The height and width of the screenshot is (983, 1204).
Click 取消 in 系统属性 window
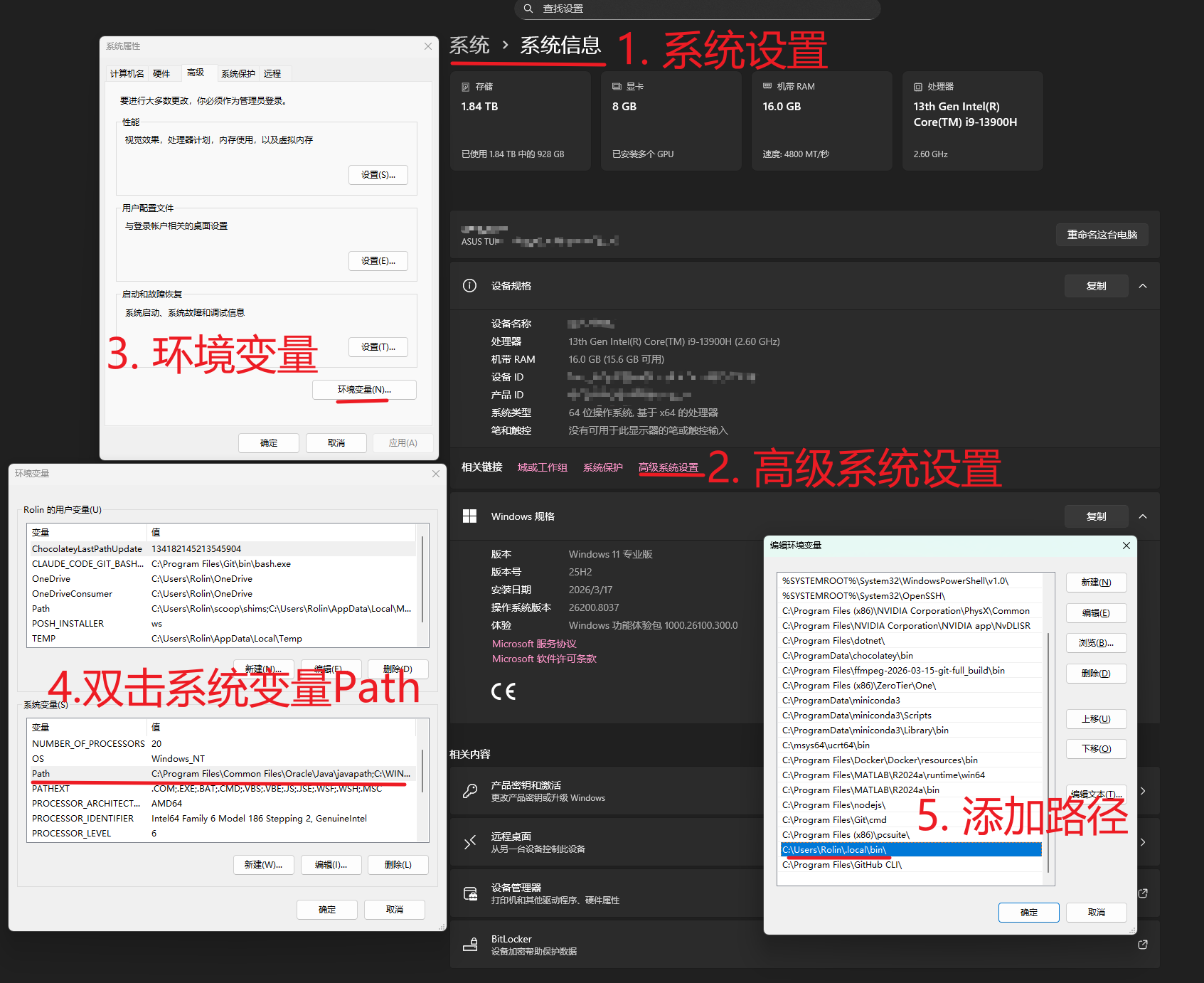pyautogui.click(x=336, y=443)
